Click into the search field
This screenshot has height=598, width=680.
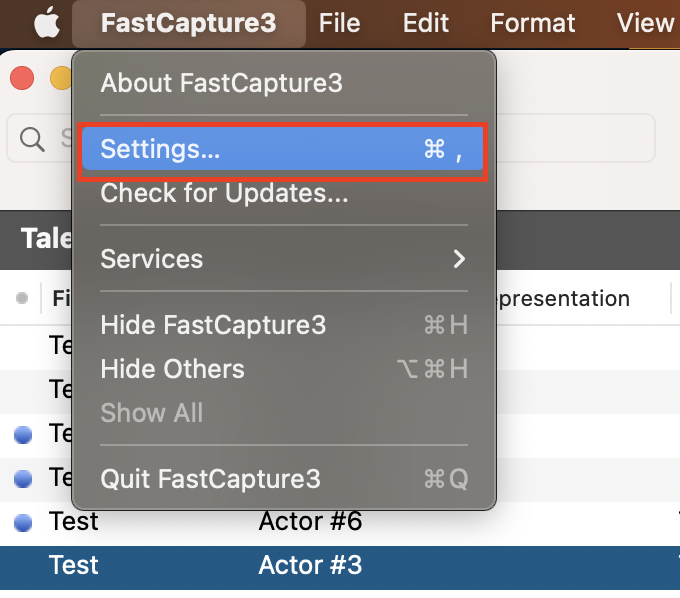point(580,139)
